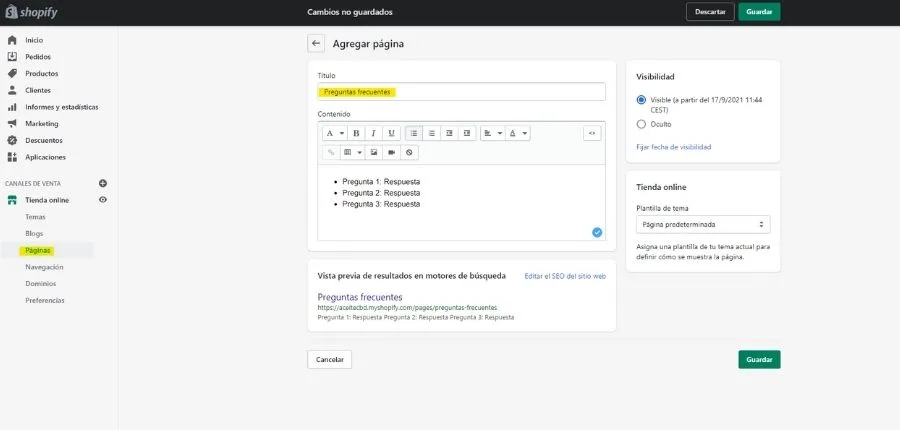Click the Inicio home icon
The width and height of the screenshot is (900, 430).
(12, 40)
